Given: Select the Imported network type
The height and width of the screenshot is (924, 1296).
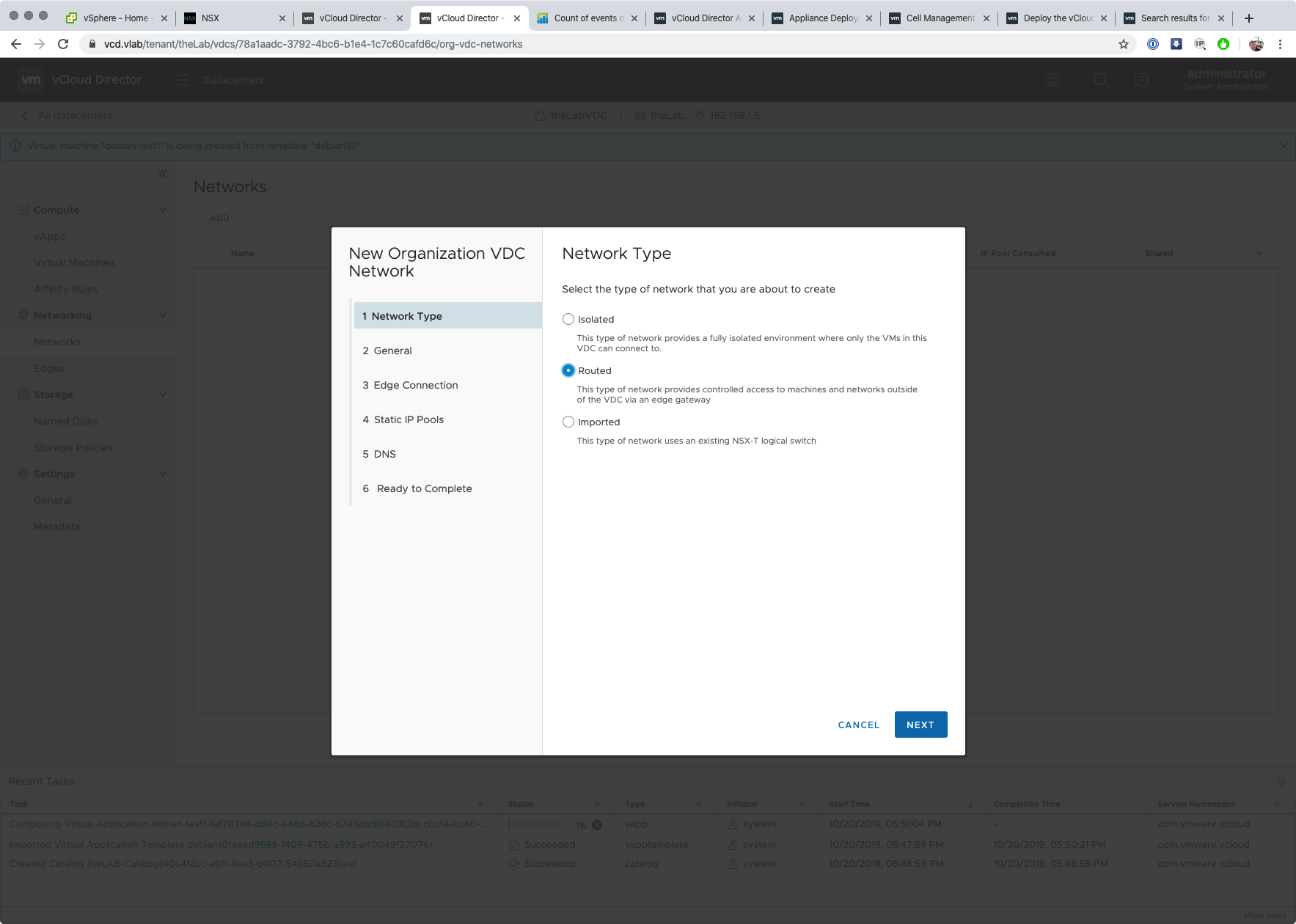Looking at the screenshot, I should [x=568, y=422].
